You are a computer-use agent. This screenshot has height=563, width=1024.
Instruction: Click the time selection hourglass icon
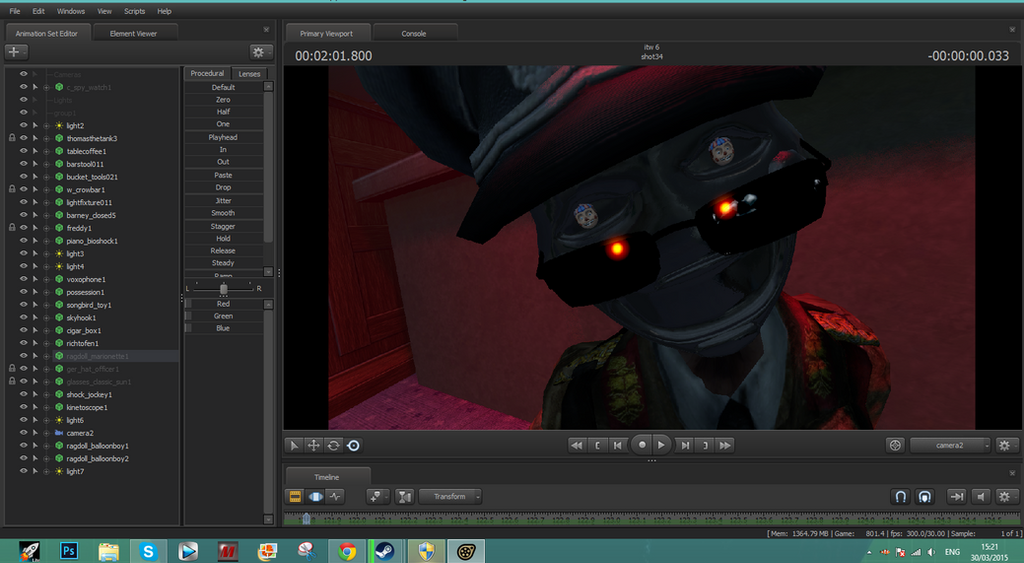[405, 496]
